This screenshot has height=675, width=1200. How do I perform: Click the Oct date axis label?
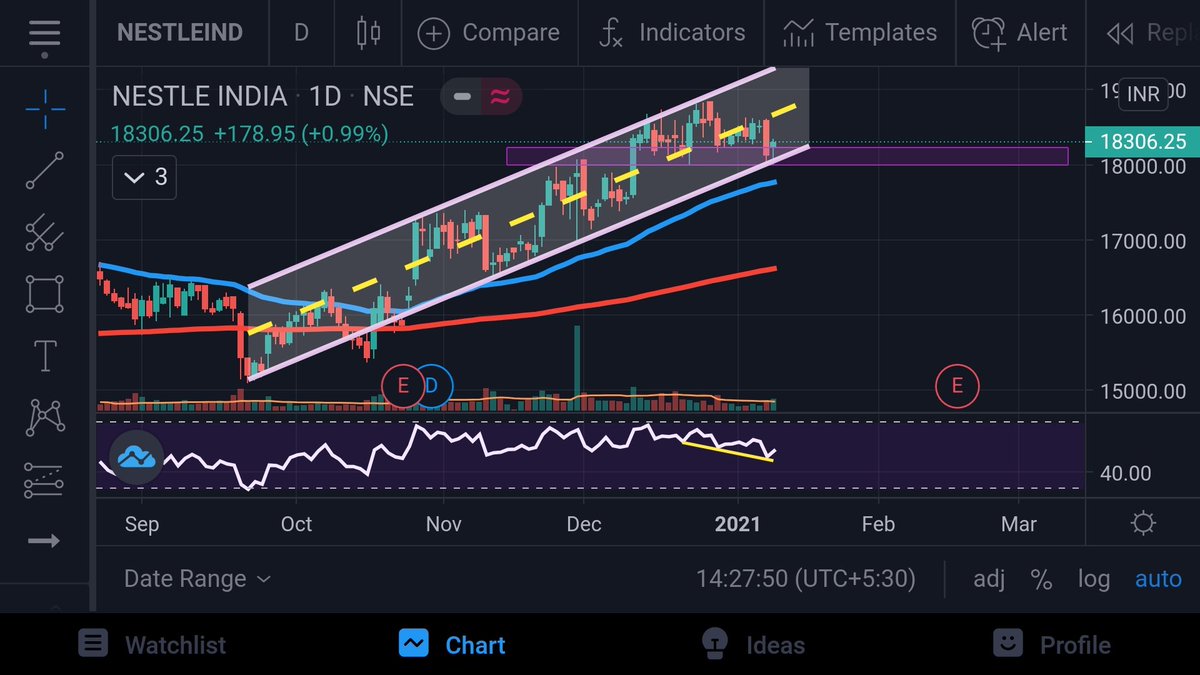[x=296, y=524]
